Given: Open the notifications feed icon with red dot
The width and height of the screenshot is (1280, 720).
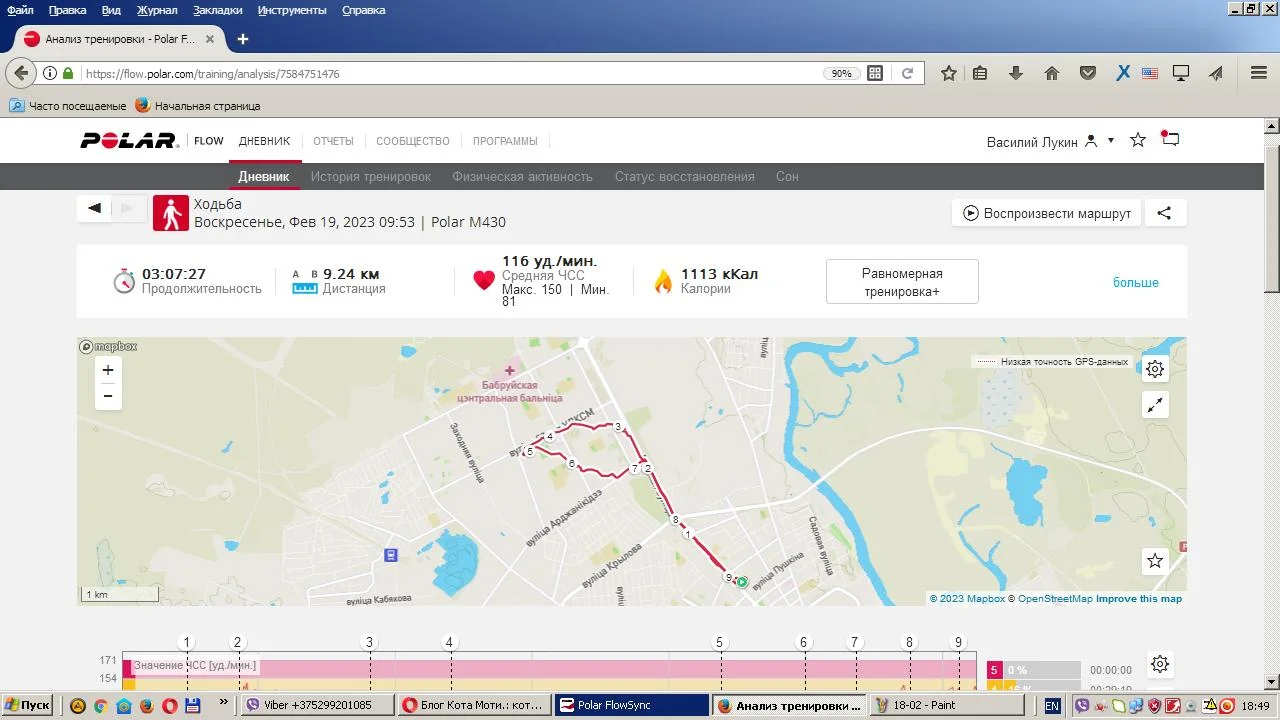Looking at the screenshot, I should coord(1170,139).
